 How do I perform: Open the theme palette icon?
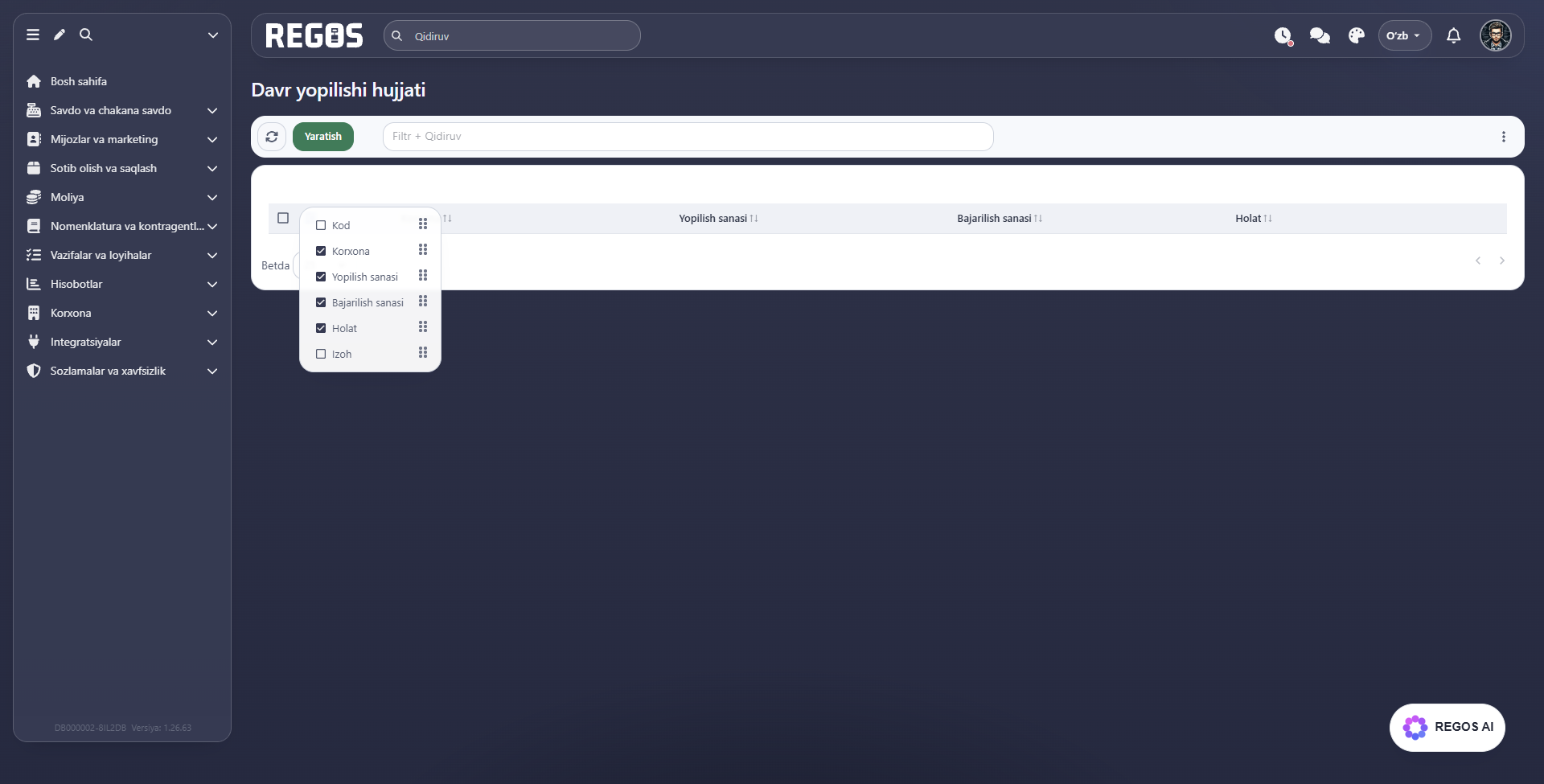pos(1357,35)
